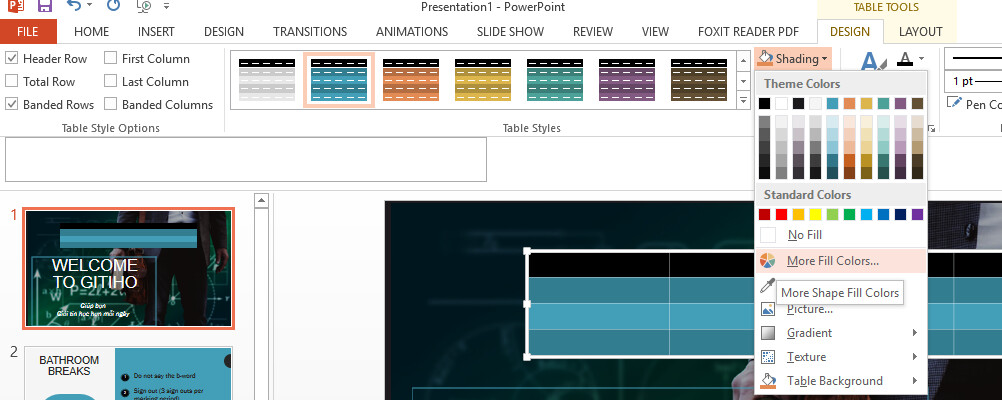Select the Bathroom Breaks slide thumbnail
The image size is (1002, 400).
(x=128, y=373)
